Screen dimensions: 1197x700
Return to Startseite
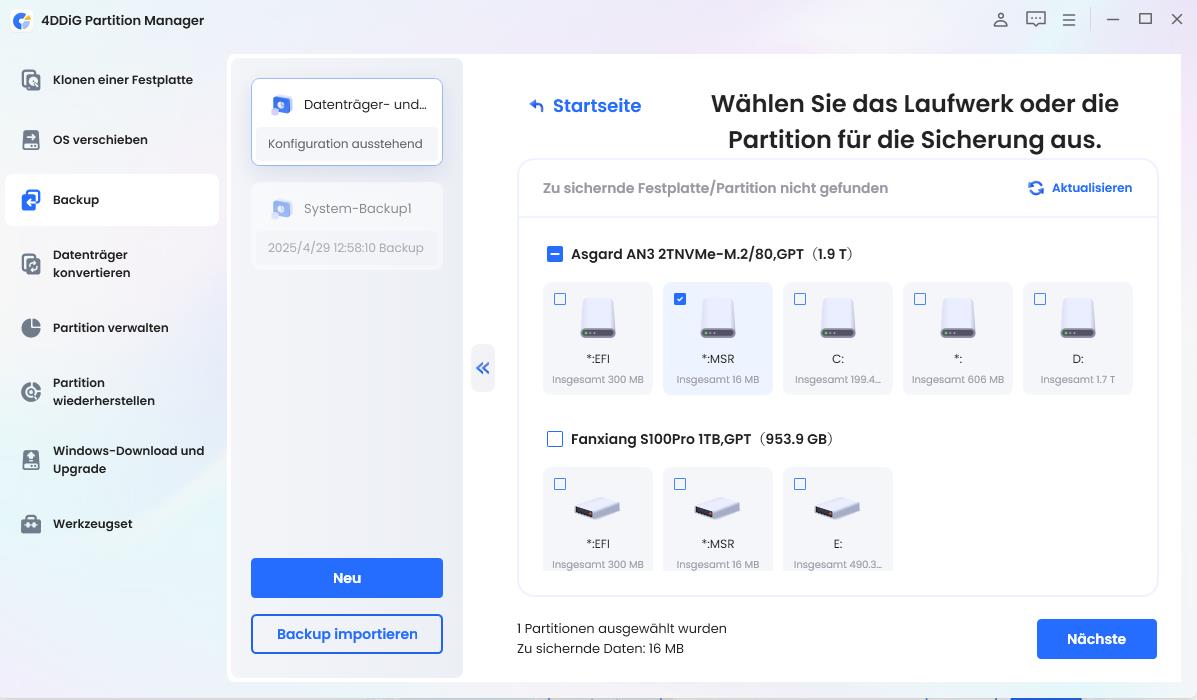pyautogui.click(x=584, y=104)
